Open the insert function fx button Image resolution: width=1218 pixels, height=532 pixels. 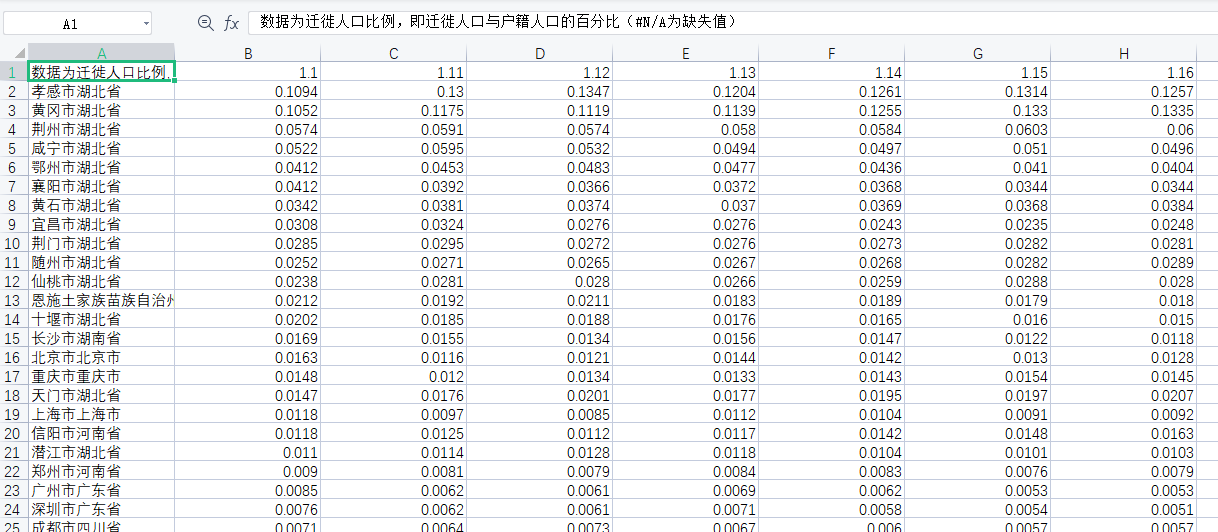231,23
